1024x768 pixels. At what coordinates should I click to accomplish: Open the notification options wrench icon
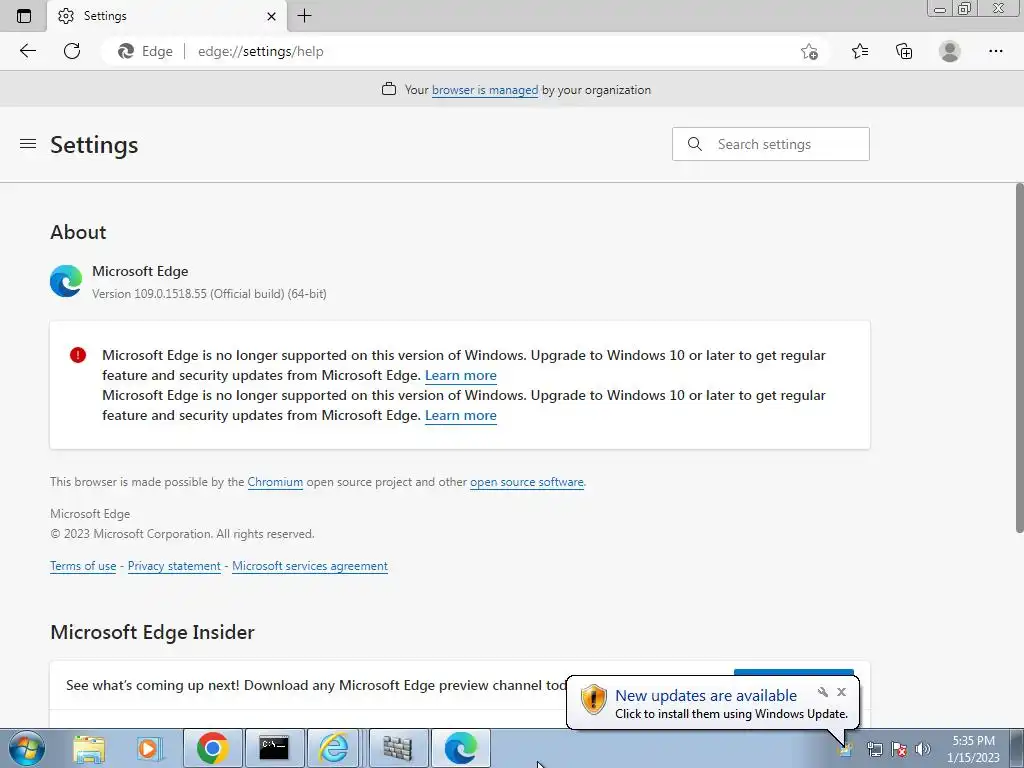click(823, 692)
